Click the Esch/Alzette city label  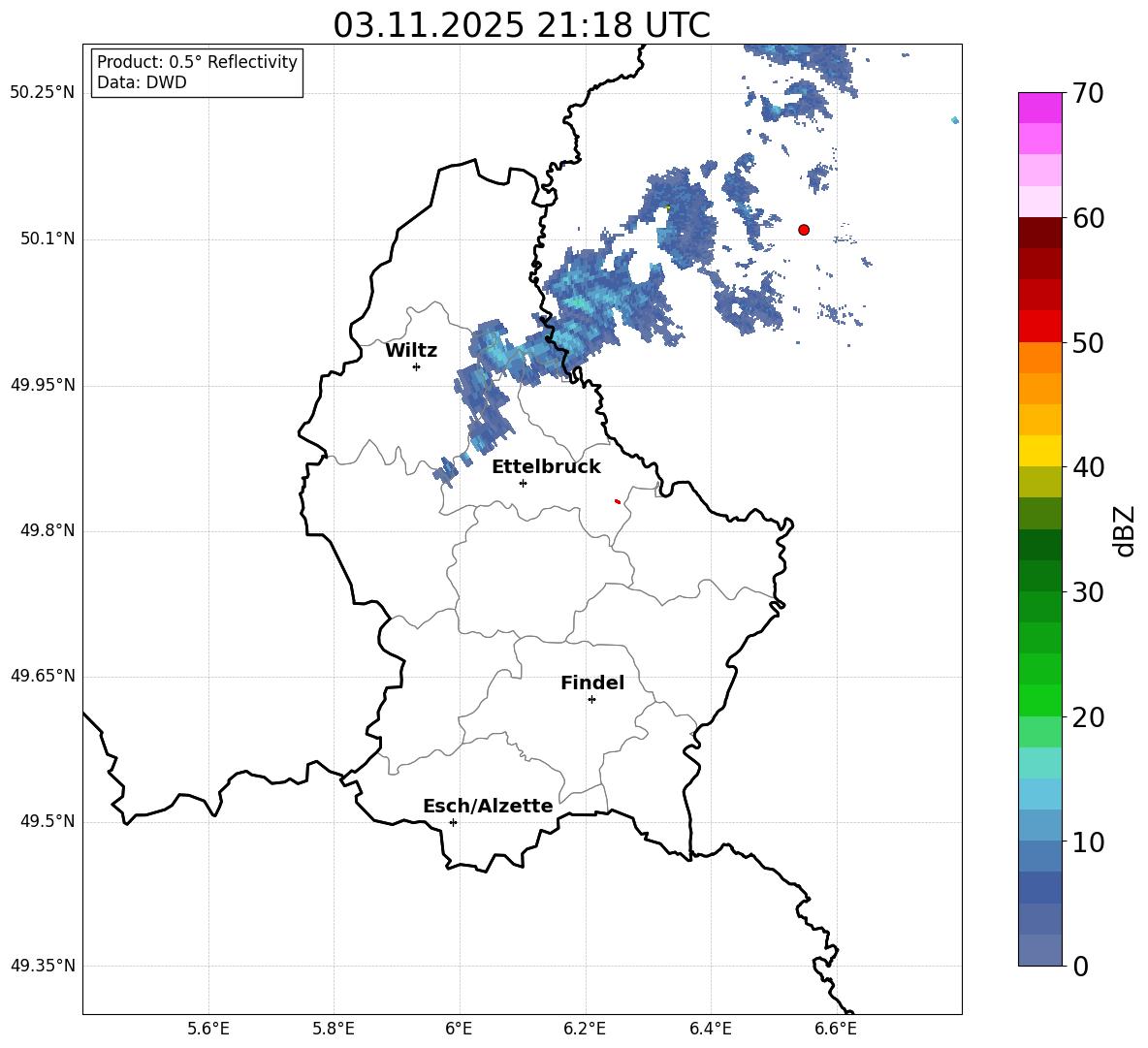(488, 807)
